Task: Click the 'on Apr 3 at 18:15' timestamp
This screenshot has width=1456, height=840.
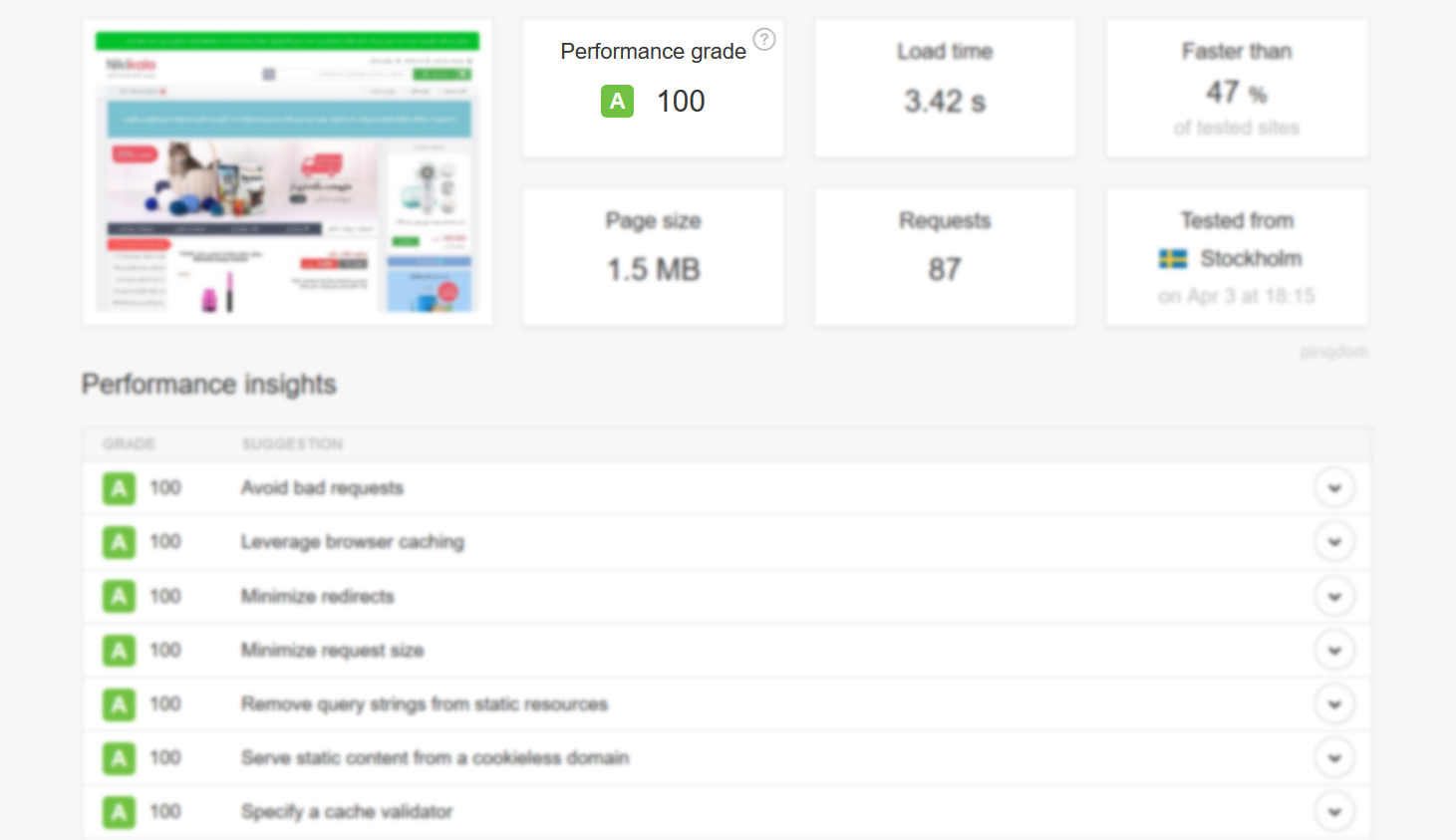Action: [x=1236, y=296]
